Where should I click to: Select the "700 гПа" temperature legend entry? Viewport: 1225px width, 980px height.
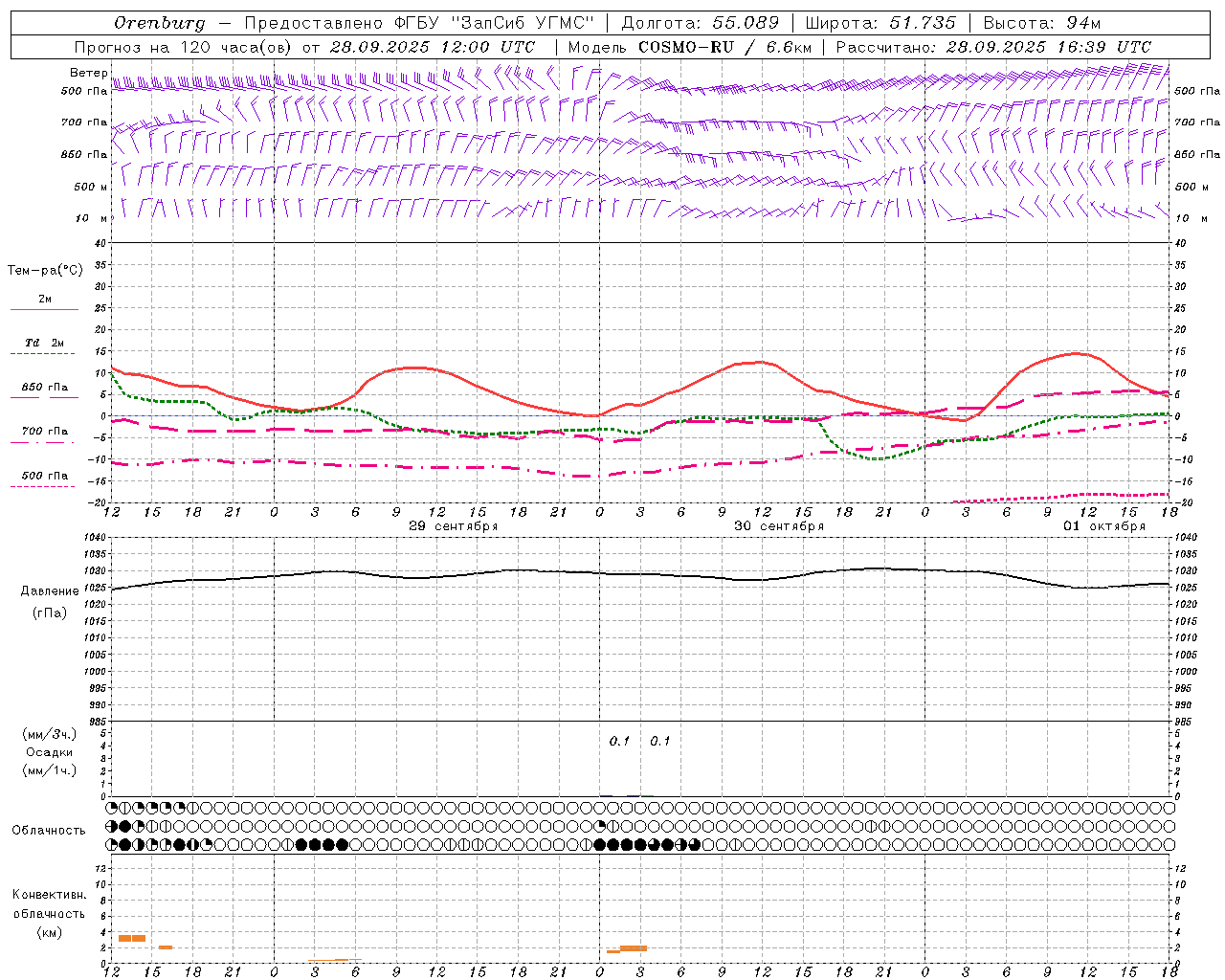click(x=44, y=432)
